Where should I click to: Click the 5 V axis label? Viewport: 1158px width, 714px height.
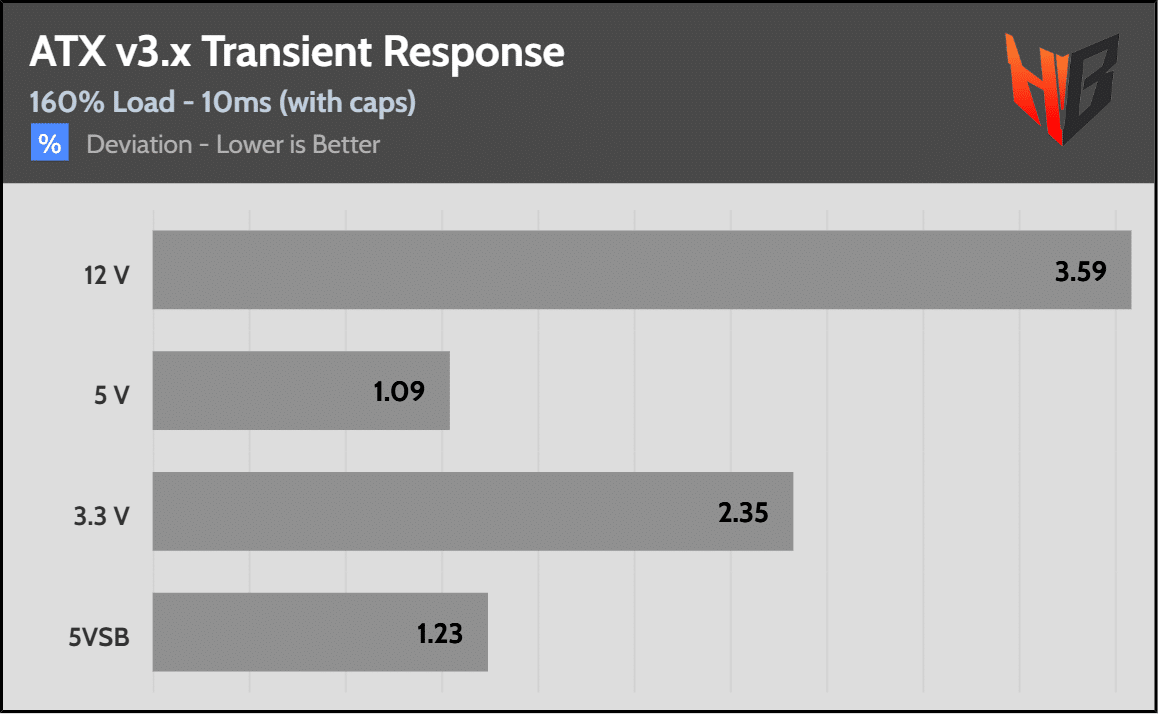pos(112,396)
